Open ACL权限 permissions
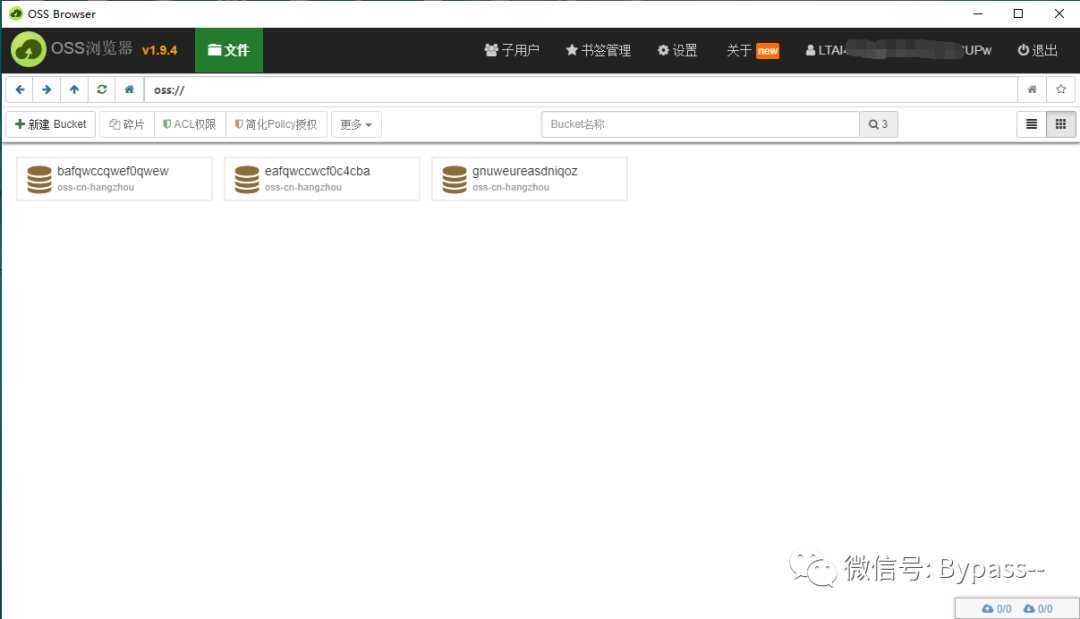1080x619 pixels. [189, 124]
